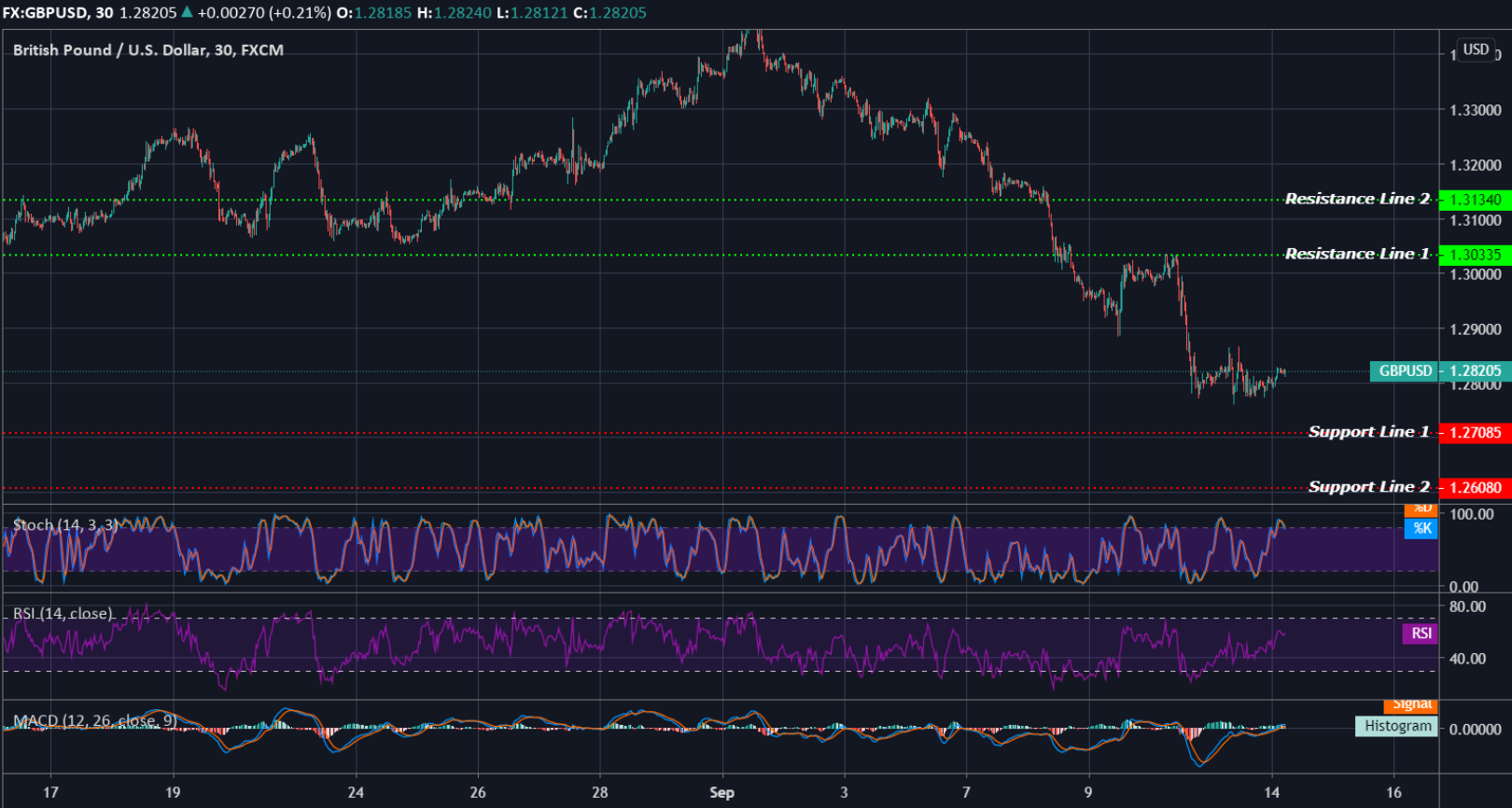This screenshot has height=808, width=1512.
Task: Select the Resistance Line 2 text label
Action: 1356,199
